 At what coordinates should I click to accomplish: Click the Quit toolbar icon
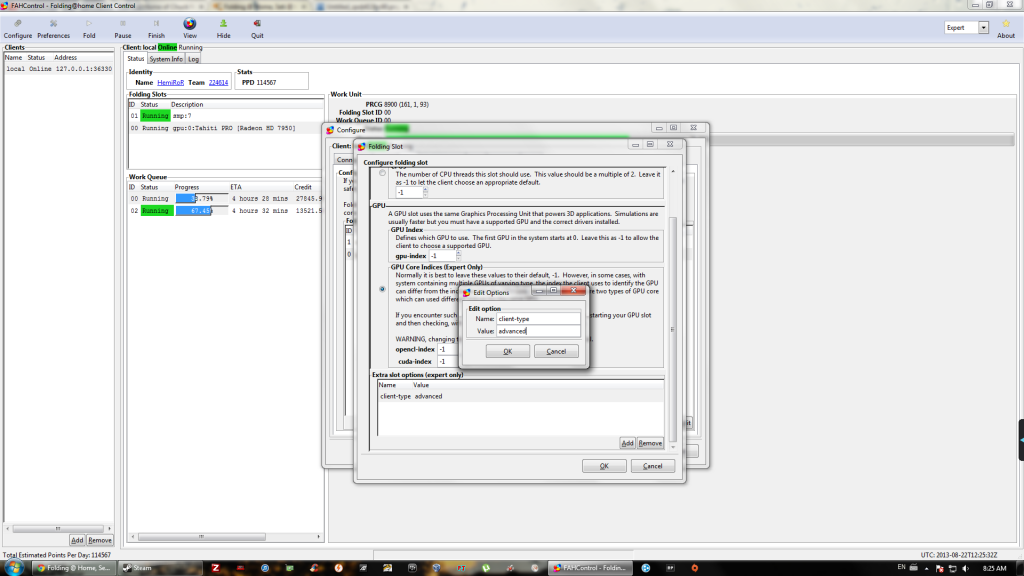tap(257, 28)
